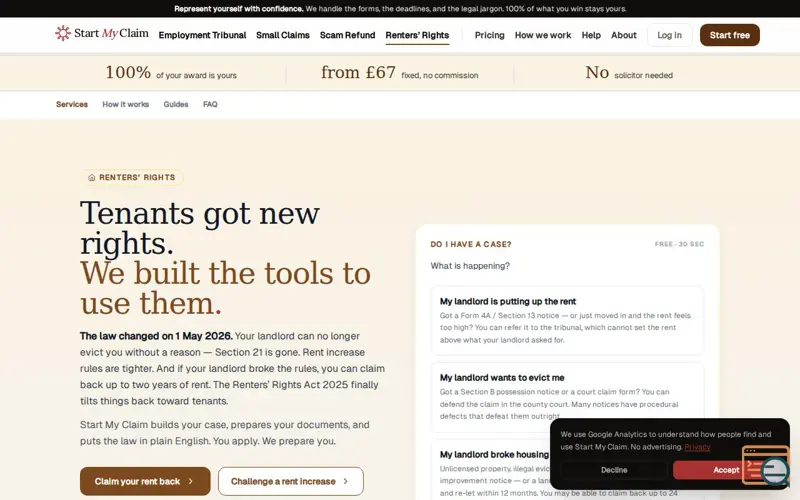
Task: Click 'FREE · 30 SEC' label
Action: tap(679, 244)
